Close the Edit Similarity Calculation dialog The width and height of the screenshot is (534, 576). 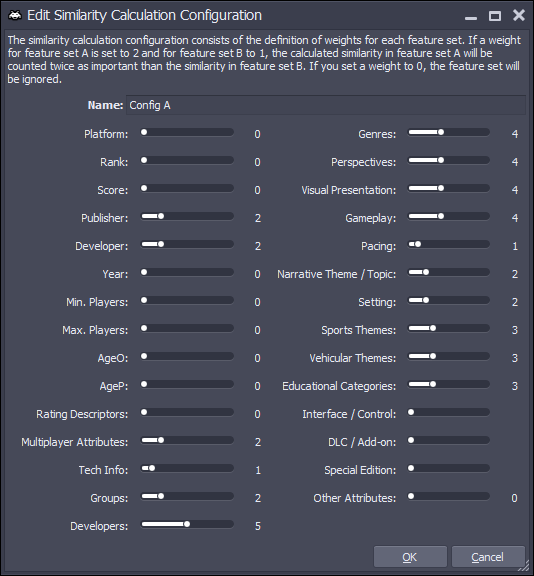(519, 15)
